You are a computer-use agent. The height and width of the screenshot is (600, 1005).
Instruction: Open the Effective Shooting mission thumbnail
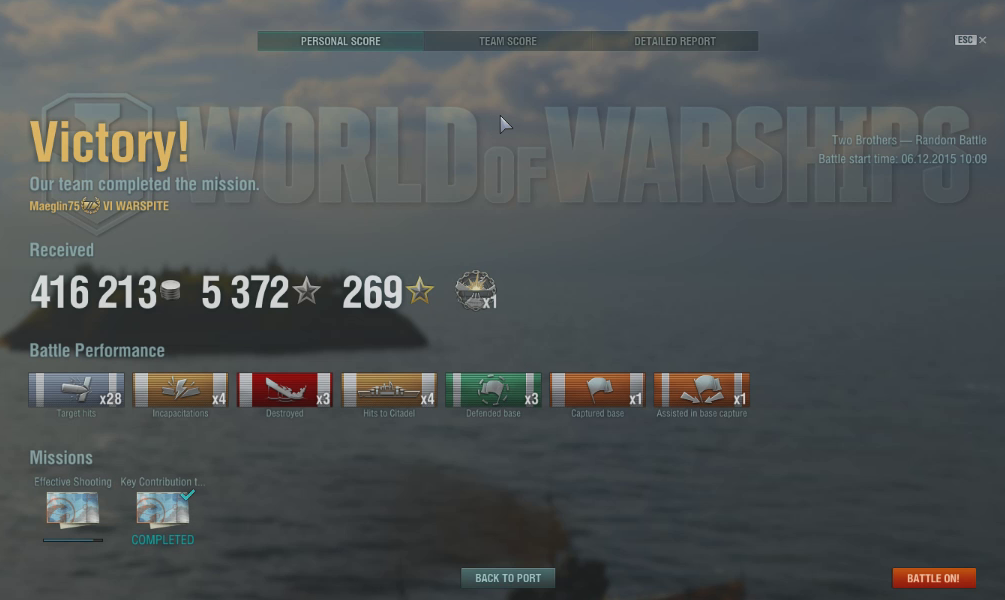(72, 510)
